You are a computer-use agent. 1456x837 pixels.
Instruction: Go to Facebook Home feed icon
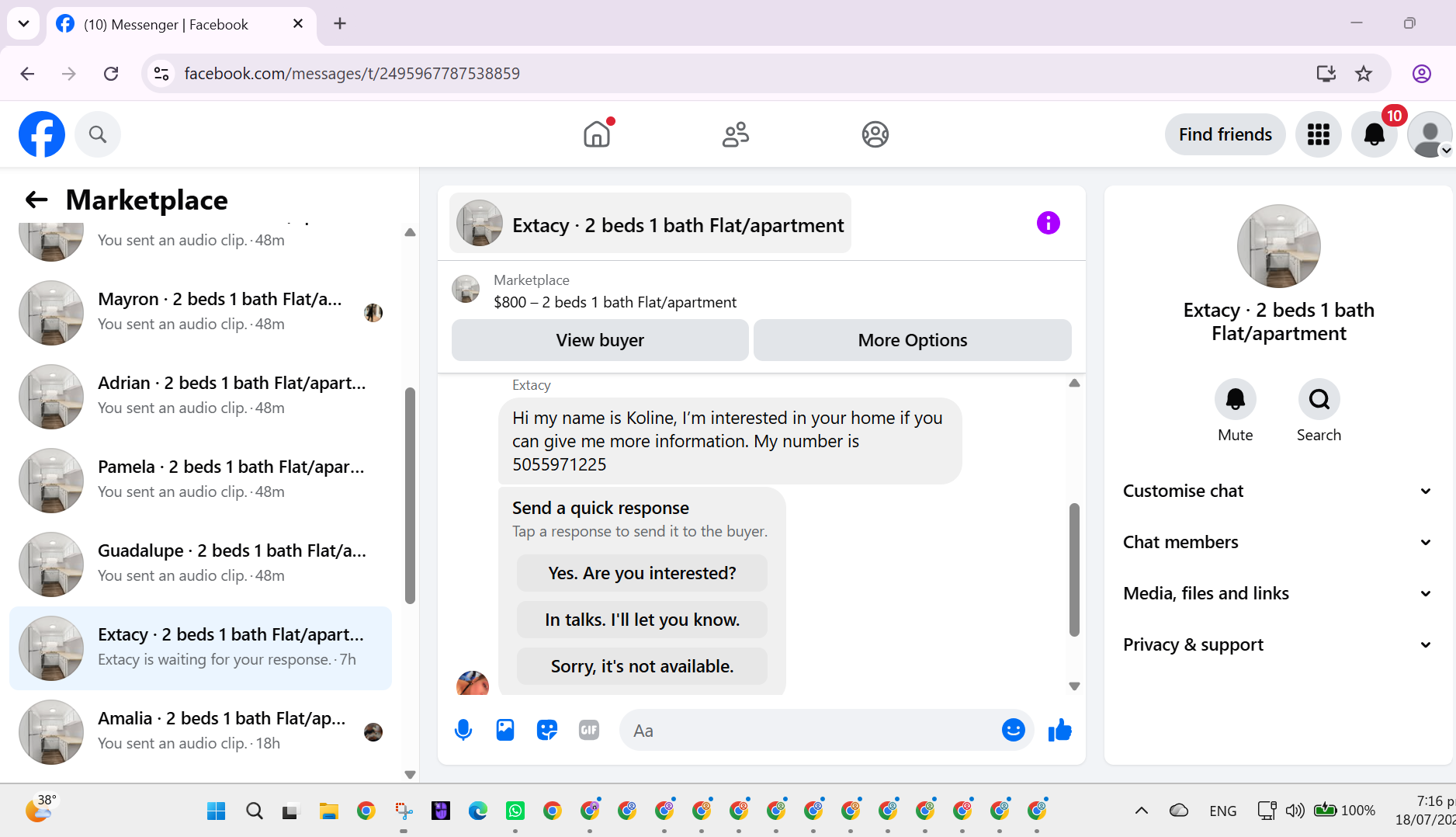[x=597, y=134]
